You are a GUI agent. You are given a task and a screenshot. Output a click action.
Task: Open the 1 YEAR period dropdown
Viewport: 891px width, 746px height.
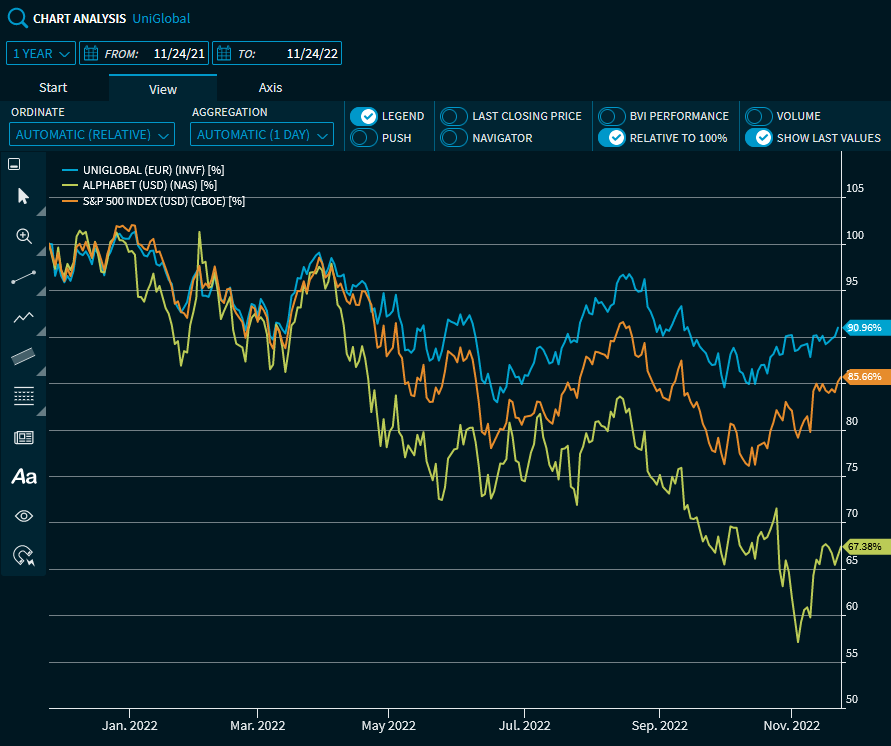point(41,53)
